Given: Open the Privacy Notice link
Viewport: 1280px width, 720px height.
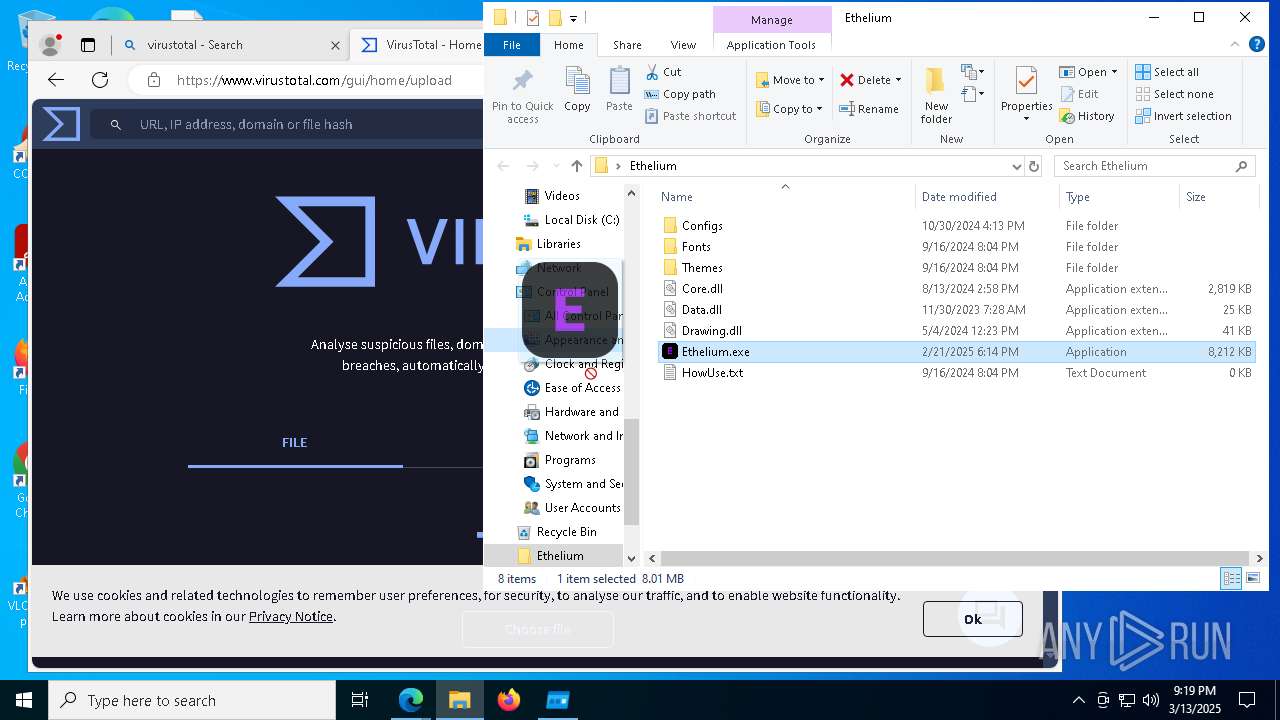Looking at the screenshot, I should (x=290, y=616).
